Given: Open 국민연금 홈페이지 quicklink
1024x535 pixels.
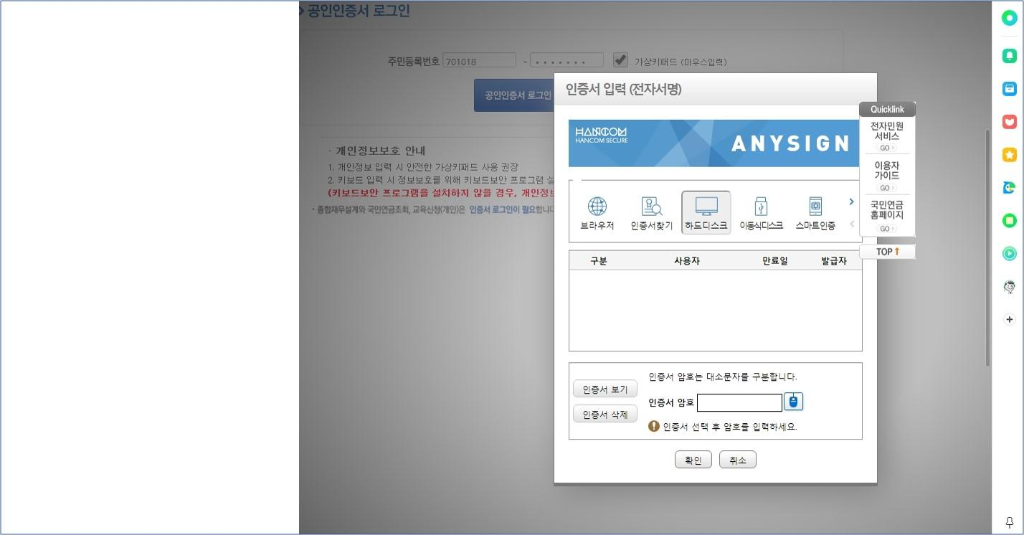Looking at the screenshot, I should tap(887, 215).
